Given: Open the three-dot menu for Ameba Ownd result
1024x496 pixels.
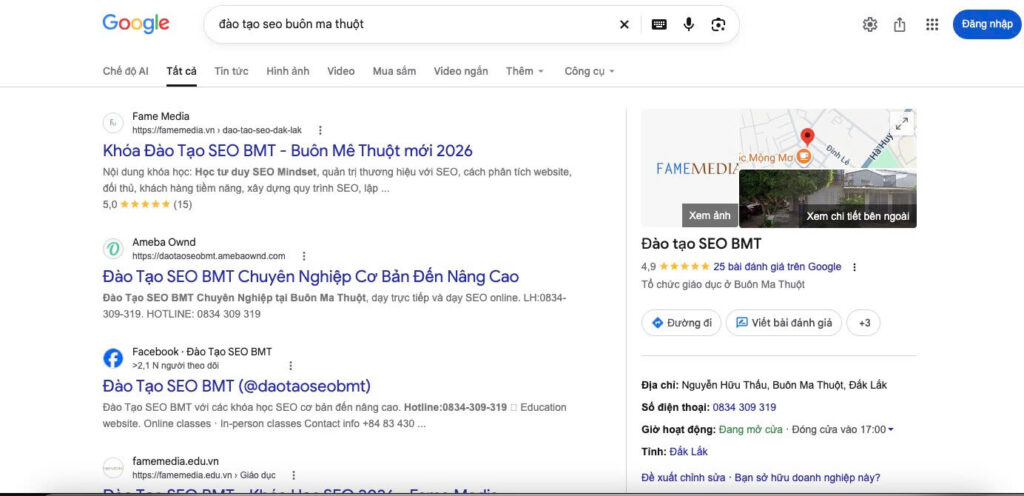Looking at the screenshot, I should click(304, 256).
